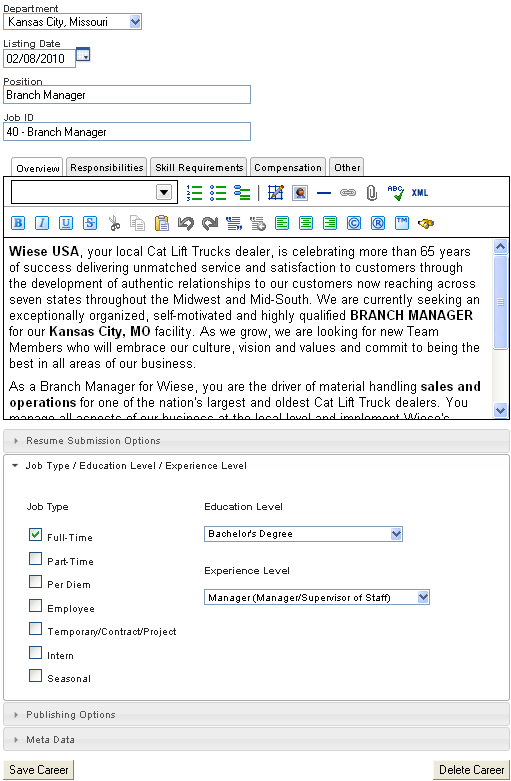Image resolution: width=511 pixels, height=781 pixels.
Task: Open the Compensation tab
Action: (288, 167)
